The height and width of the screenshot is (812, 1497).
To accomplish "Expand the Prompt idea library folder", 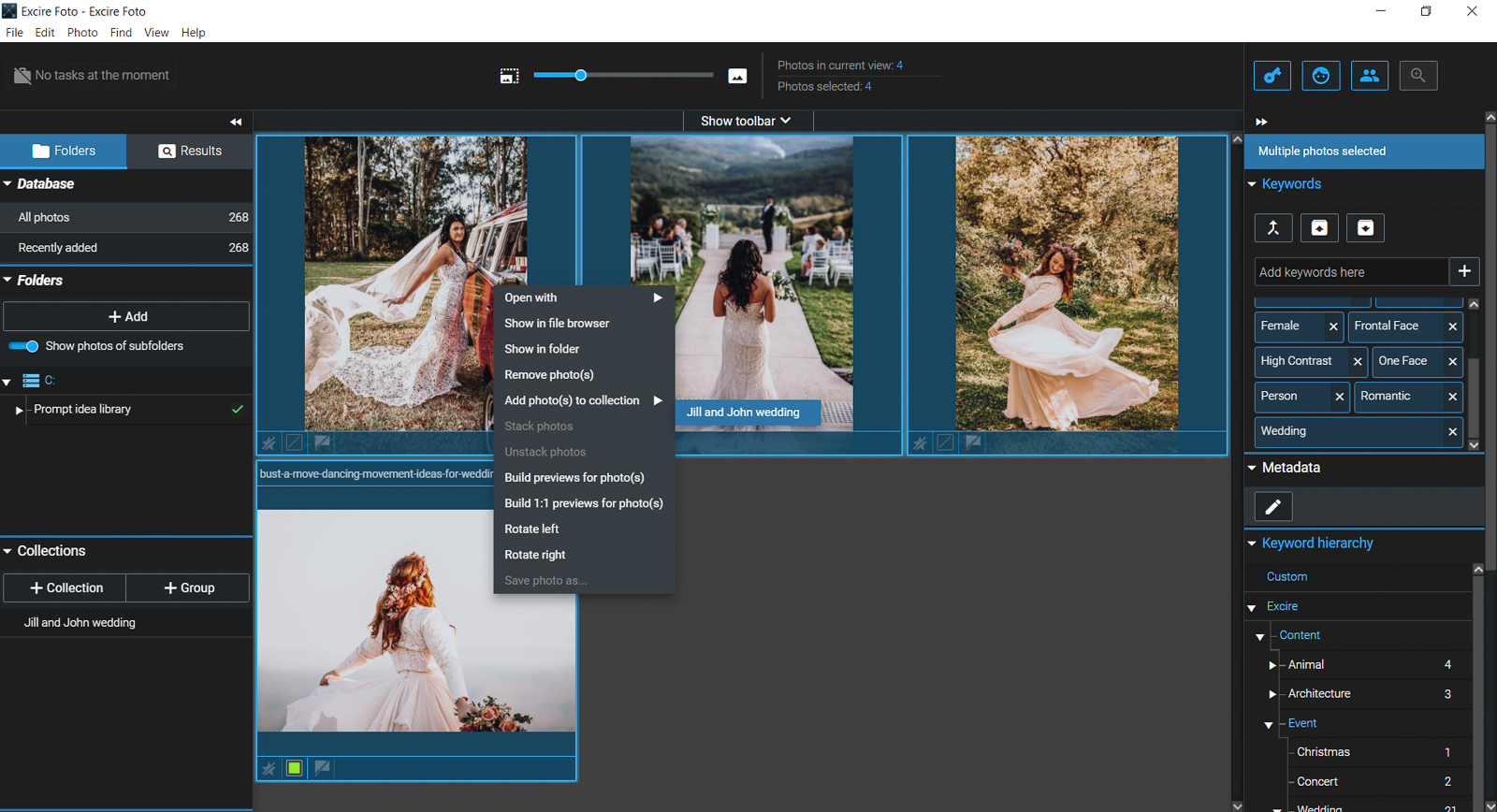I will (19, 410).
